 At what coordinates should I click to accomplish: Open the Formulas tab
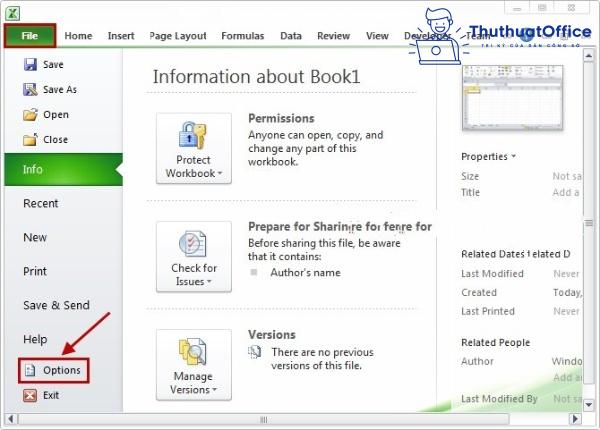click(x=243, y=36)
